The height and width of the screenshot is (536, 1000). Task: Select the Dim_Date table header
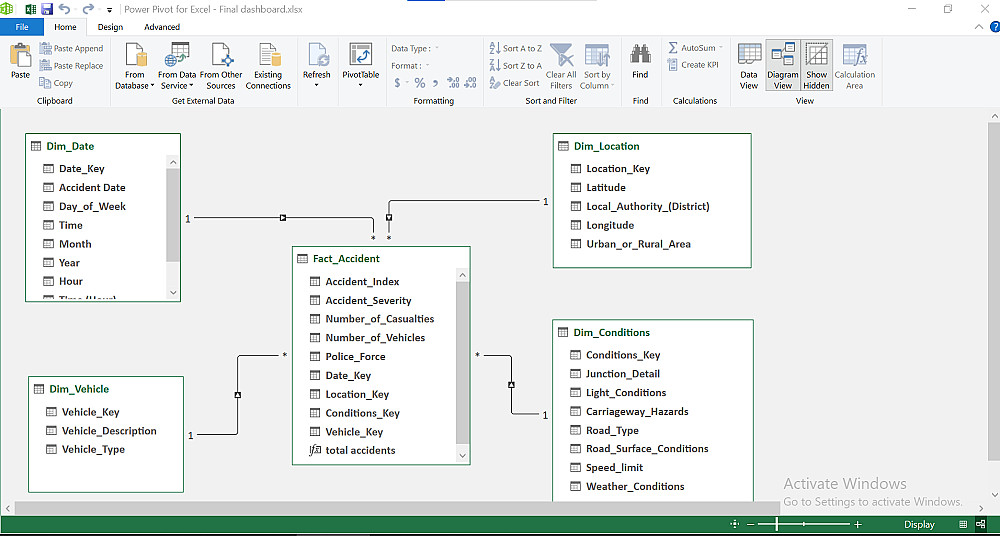[103, 146]
